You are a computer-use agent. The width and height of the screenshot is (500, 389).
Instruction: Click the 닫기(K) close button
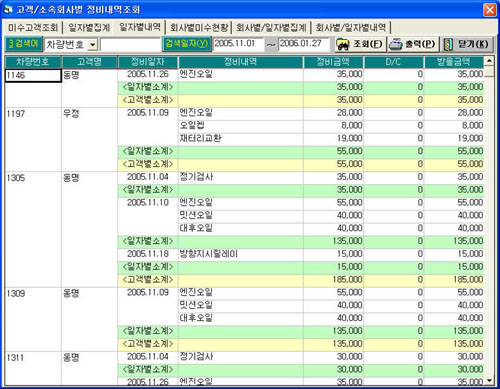467,44
